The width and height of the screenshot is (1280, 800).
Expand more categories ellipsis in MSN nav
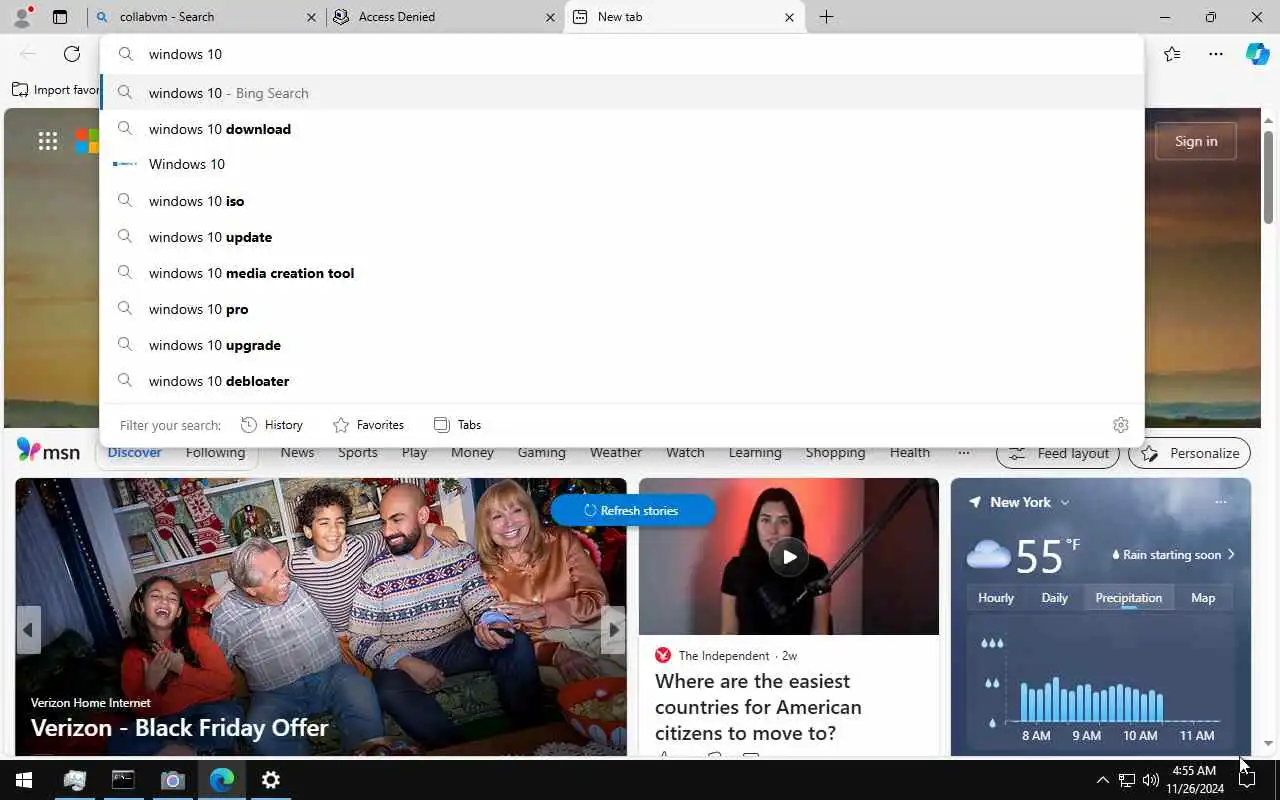pos(964,452)
